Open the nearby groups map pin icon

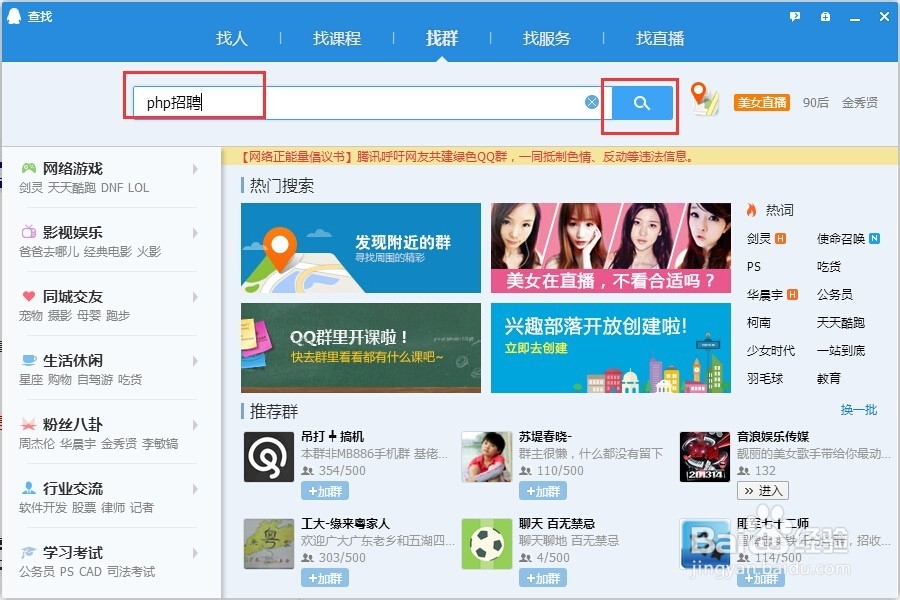pyautogui.click(x=704, y=99)
